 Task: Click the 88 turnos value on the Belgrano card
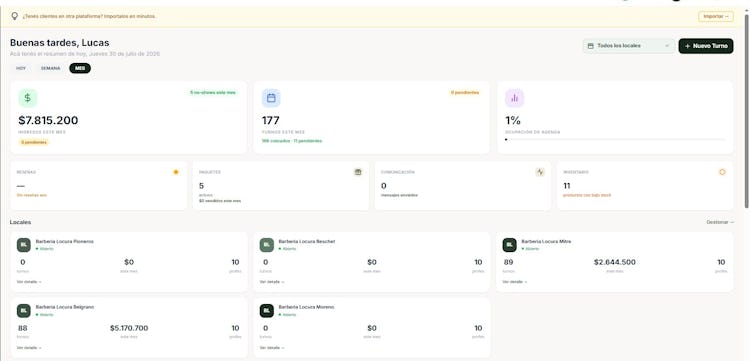[x=22, y=328]
